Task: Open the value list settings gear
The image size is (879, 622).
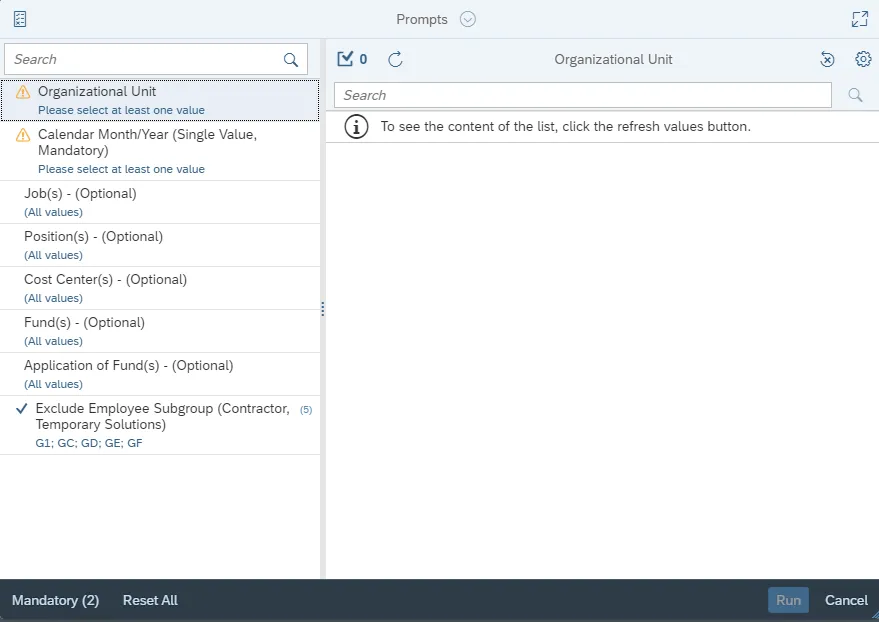Action: (863, 59)
